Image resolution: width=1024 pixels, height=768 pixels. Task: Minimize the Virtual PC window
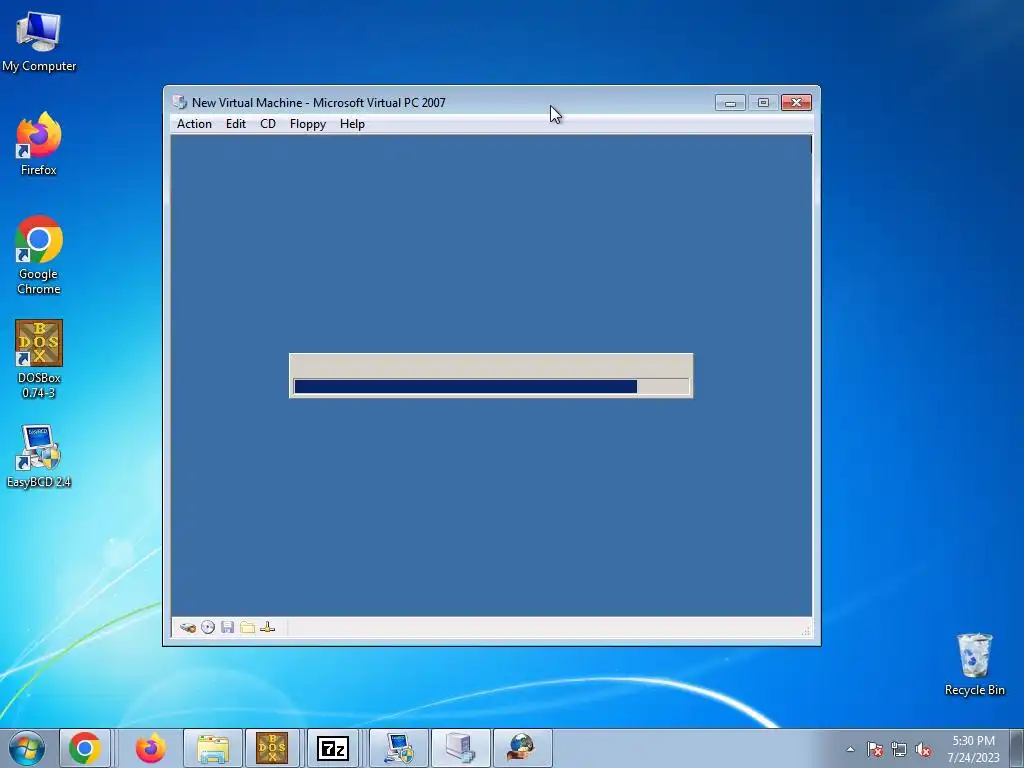[730, 103]
